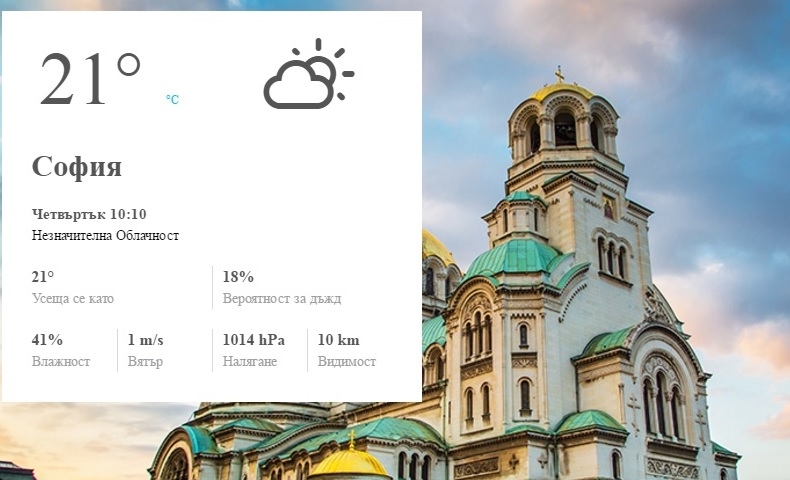The height and width of the screenshot is (480, 790).
Task: Click the partly cloudy weather icon
Action: click(308, 74)
